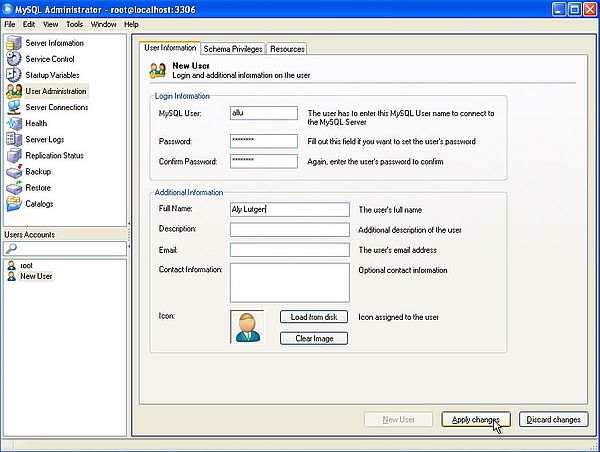Focus the Email field
Screen dimensions: 600x452
(x=290, y=250)
